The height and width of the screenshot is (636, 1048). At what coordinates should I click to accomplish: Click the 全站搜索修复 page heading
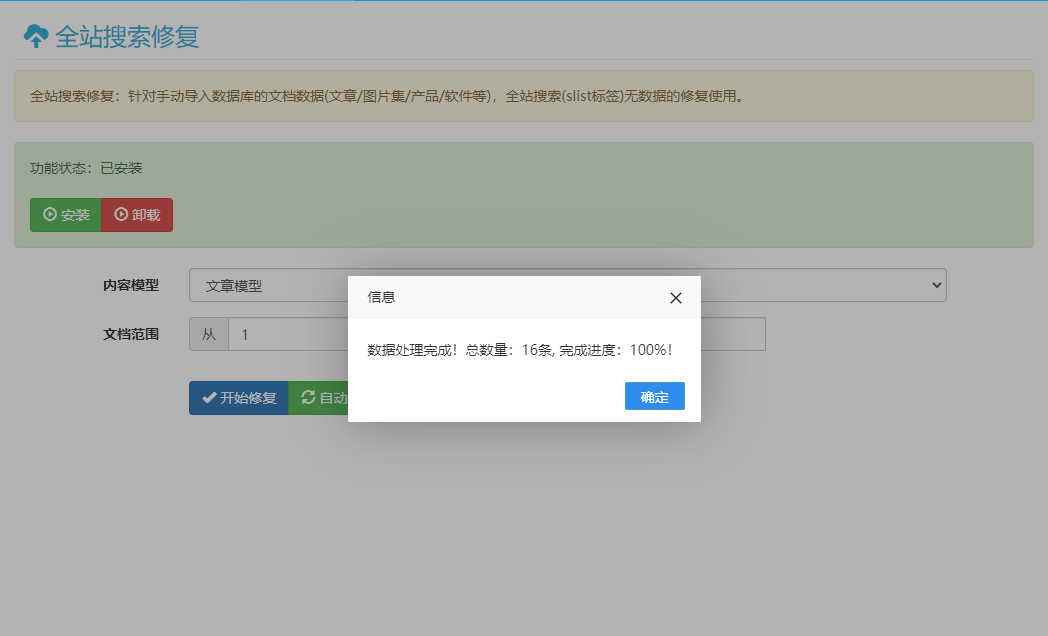coord(126,37)
